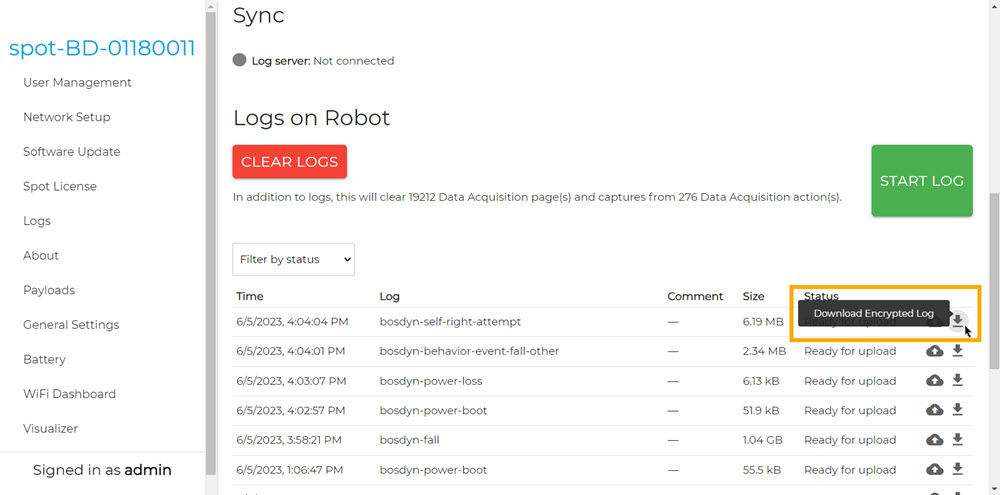
Task: Select WiFi Dashboard from sidebar
Action: [69, 394]
